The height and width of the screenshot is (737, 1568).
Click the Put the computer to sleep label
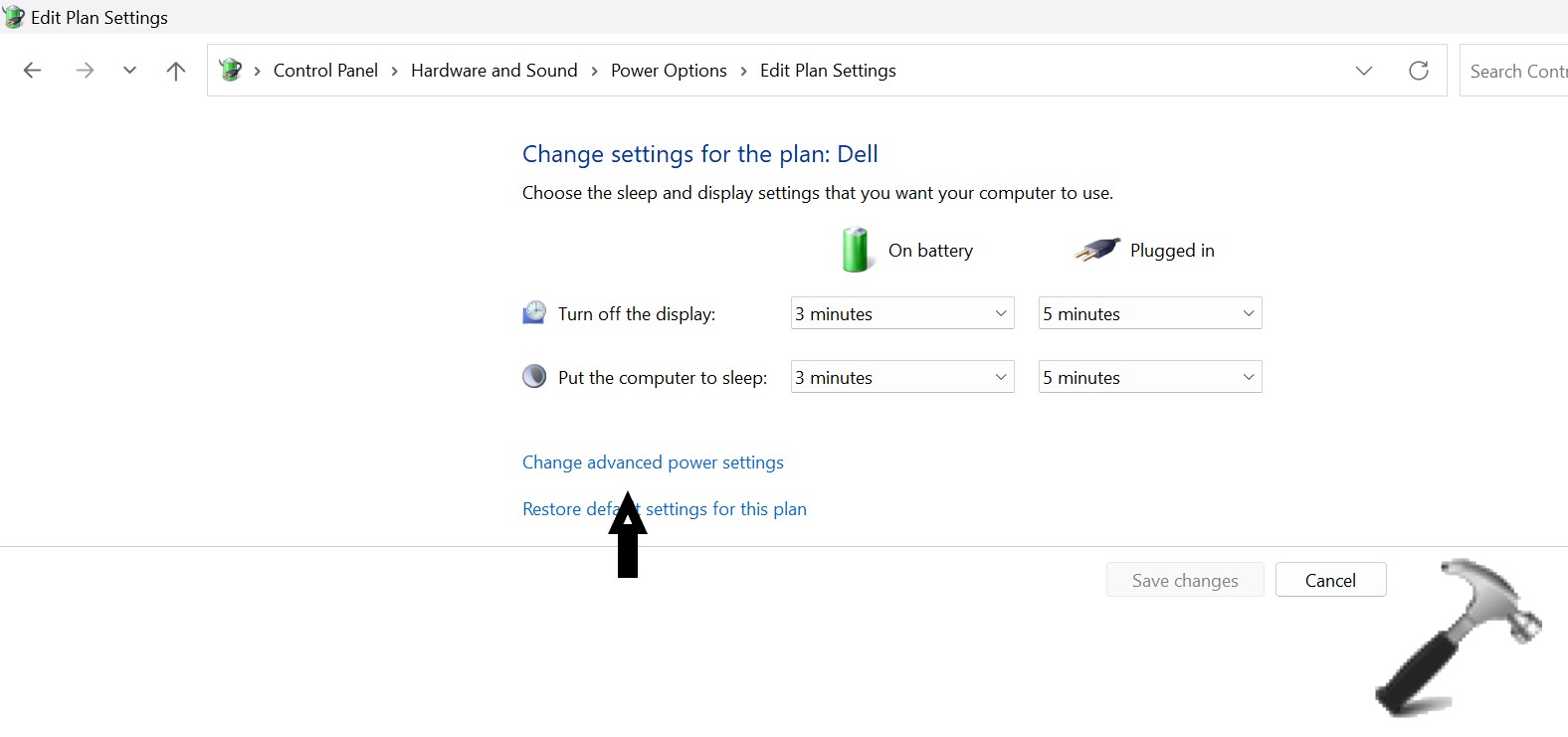point(663,378)
